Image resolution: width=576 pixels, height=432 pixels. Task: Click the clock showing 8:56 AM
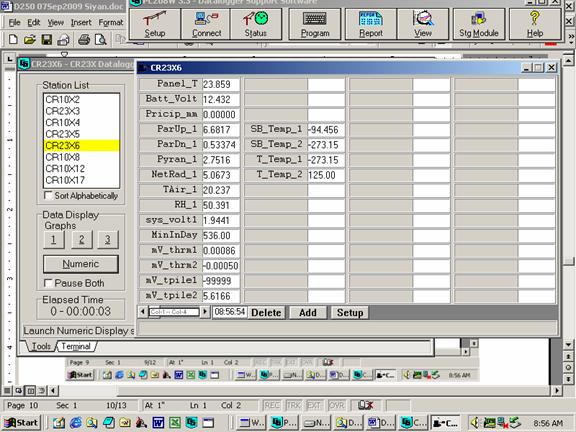pyautogui.click(x=548, y=423)
